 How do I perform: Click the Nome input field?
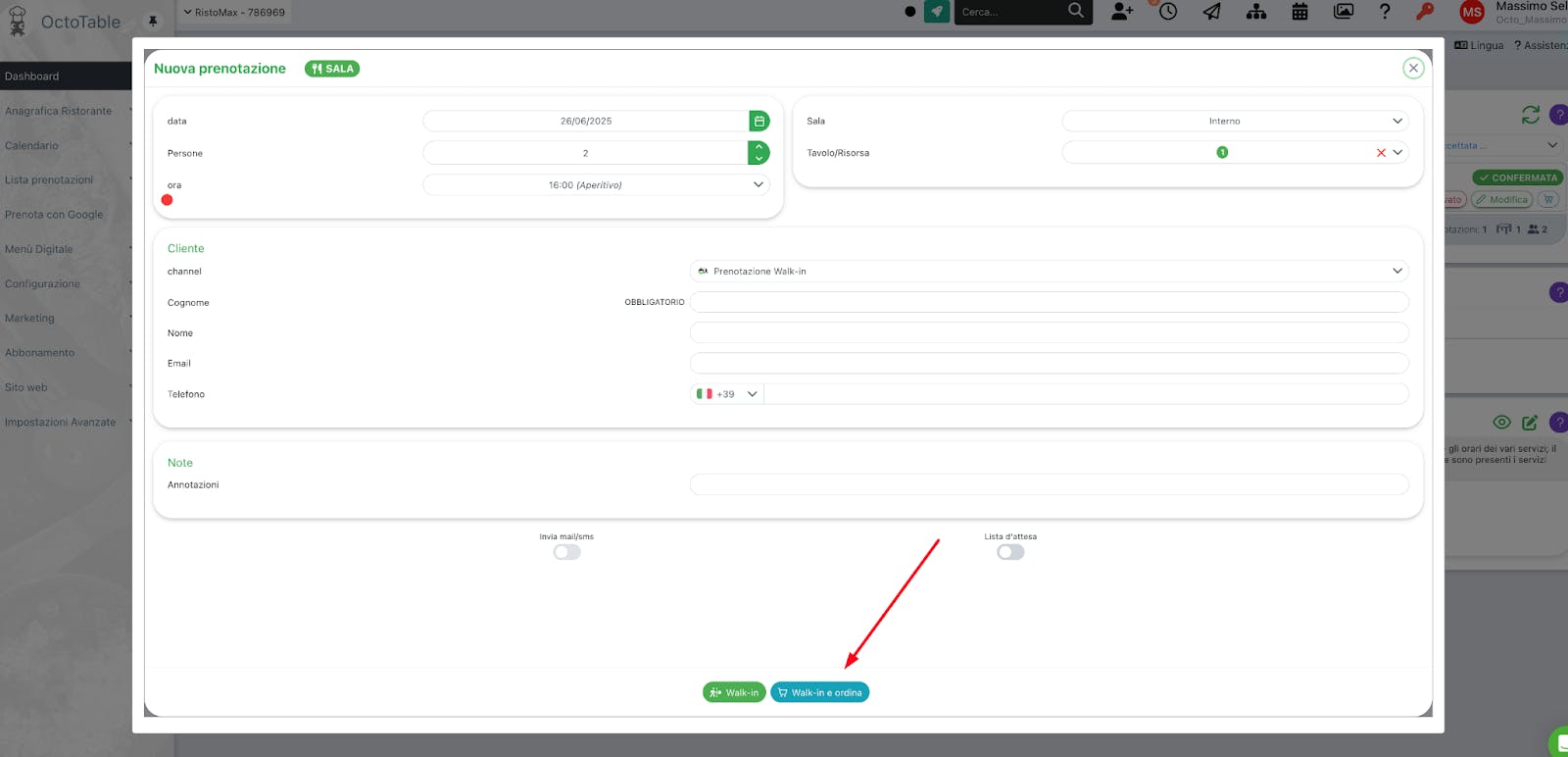1050,332
